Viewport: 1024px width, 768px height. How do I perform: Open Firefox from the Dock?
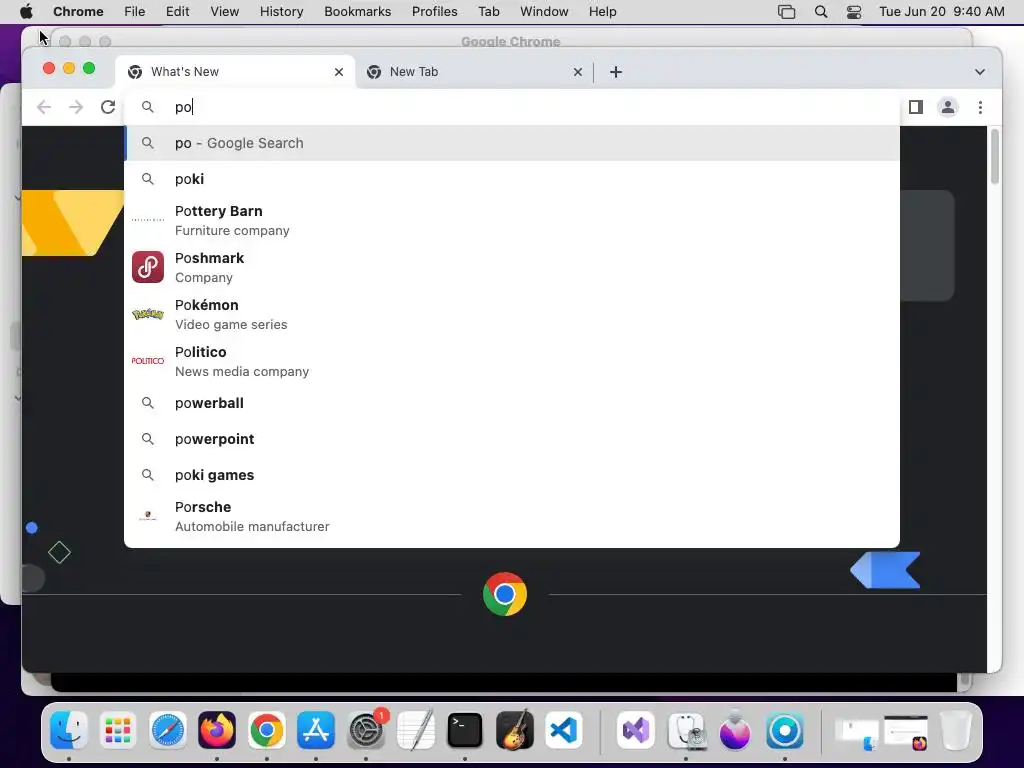click(217, 730)
